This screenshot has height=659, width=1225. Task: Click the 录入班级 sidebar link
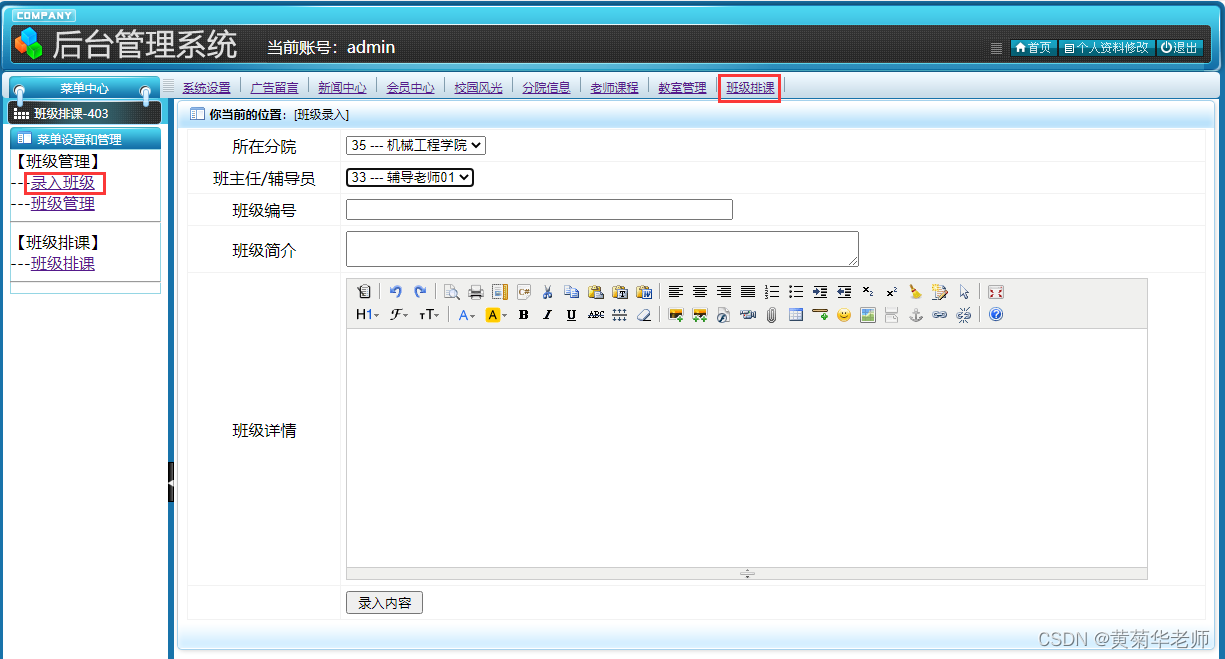[x=63, y=183]
